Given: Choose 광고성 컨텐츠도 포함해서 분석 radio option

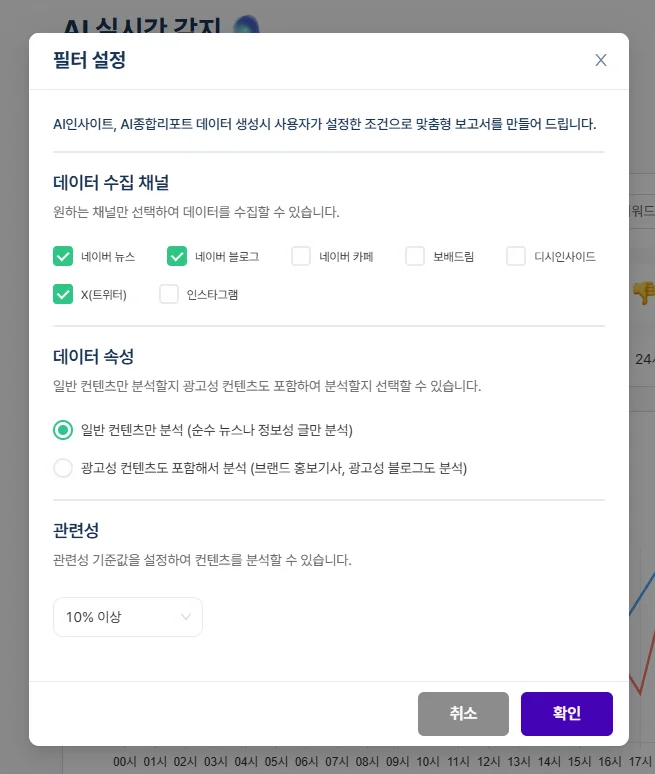Looking at the screenshot, I should coord(63,467).
